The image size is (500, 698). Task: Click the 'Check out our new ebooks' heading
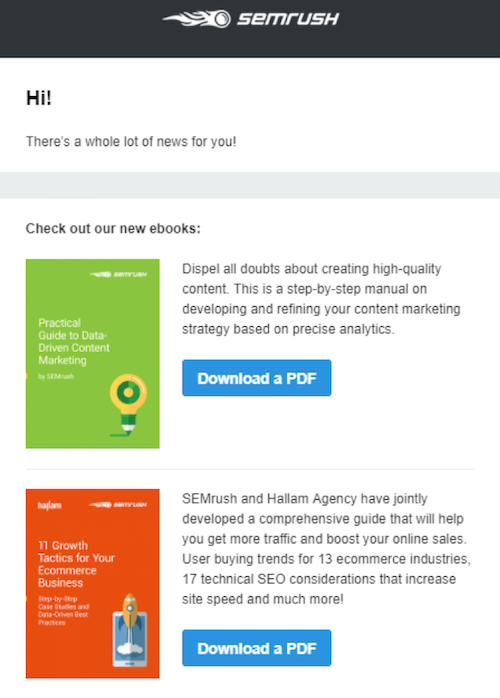click(113, 228)
